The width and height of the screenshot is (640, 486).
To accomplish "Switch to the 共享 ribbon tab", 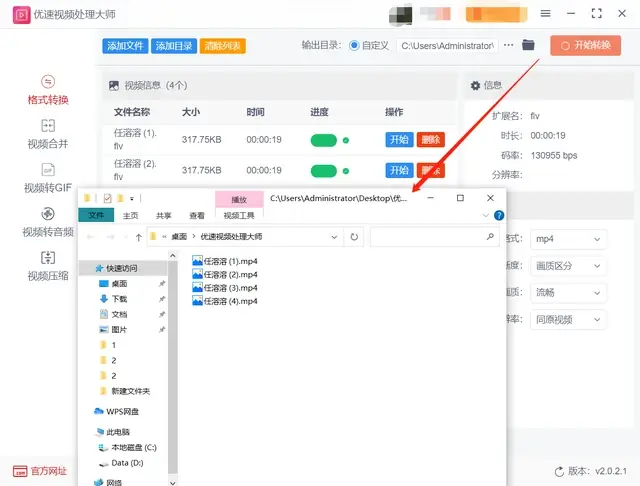I will click(x=164, y=215).
